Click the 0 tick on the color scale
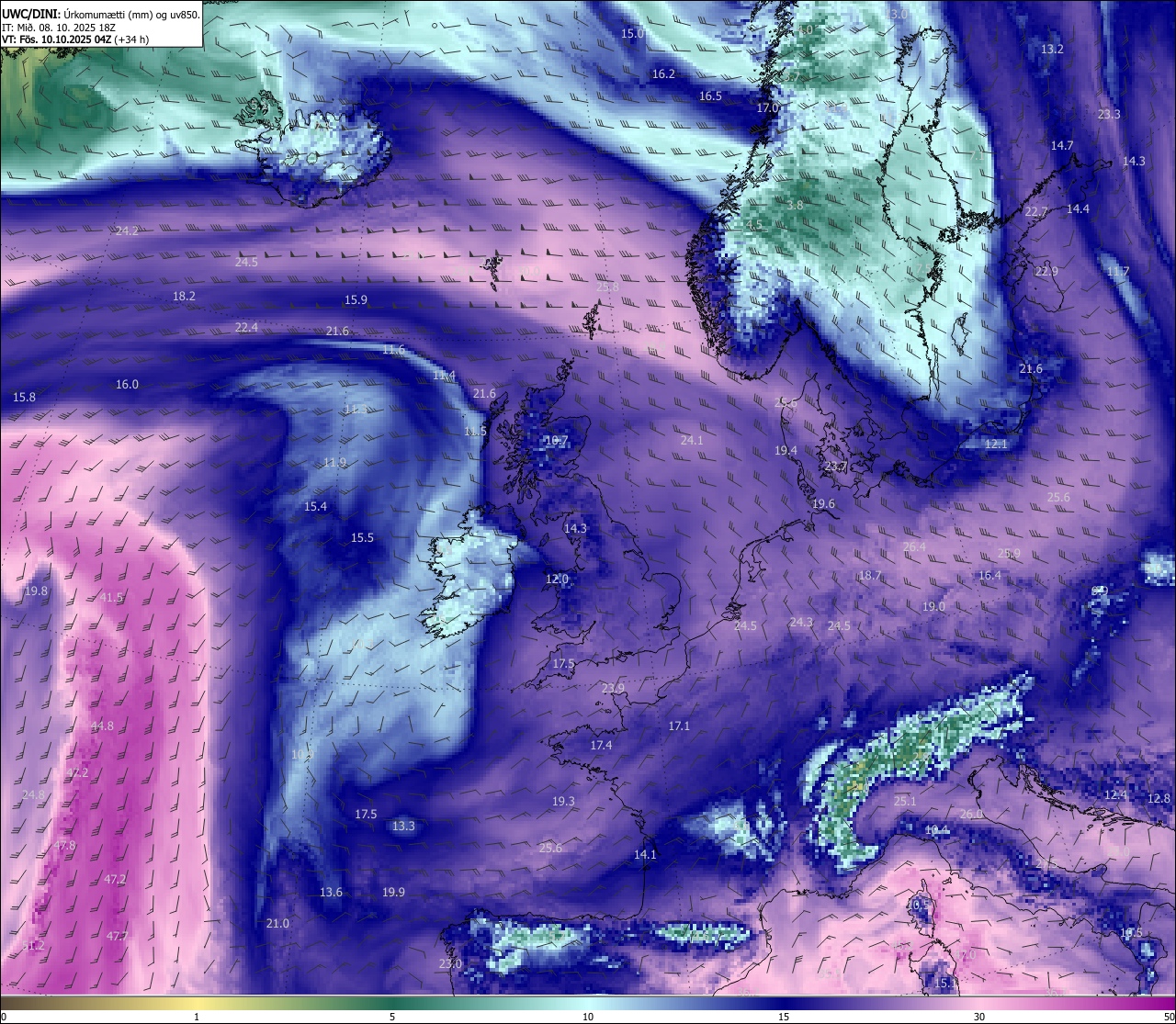This screenshot has width=1176, height=1024. click(x=4, y=1016)
